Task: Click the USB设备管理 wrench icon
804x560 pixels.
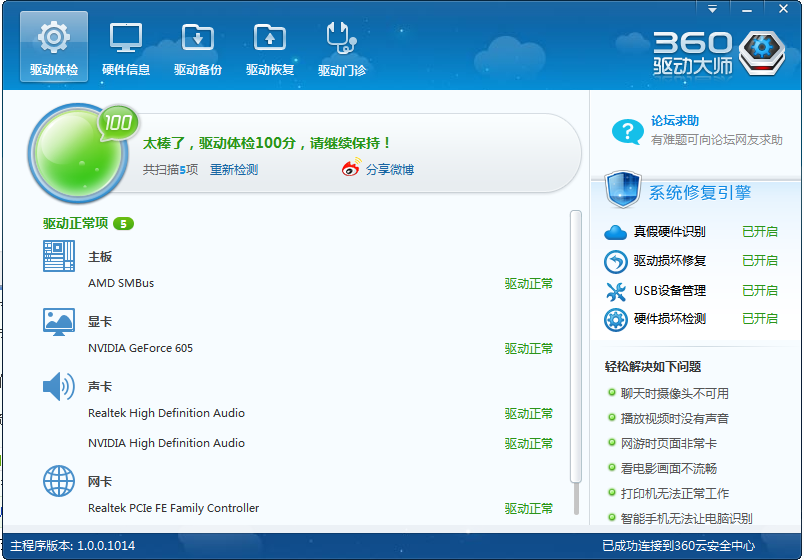Action: tap(616, 291)
